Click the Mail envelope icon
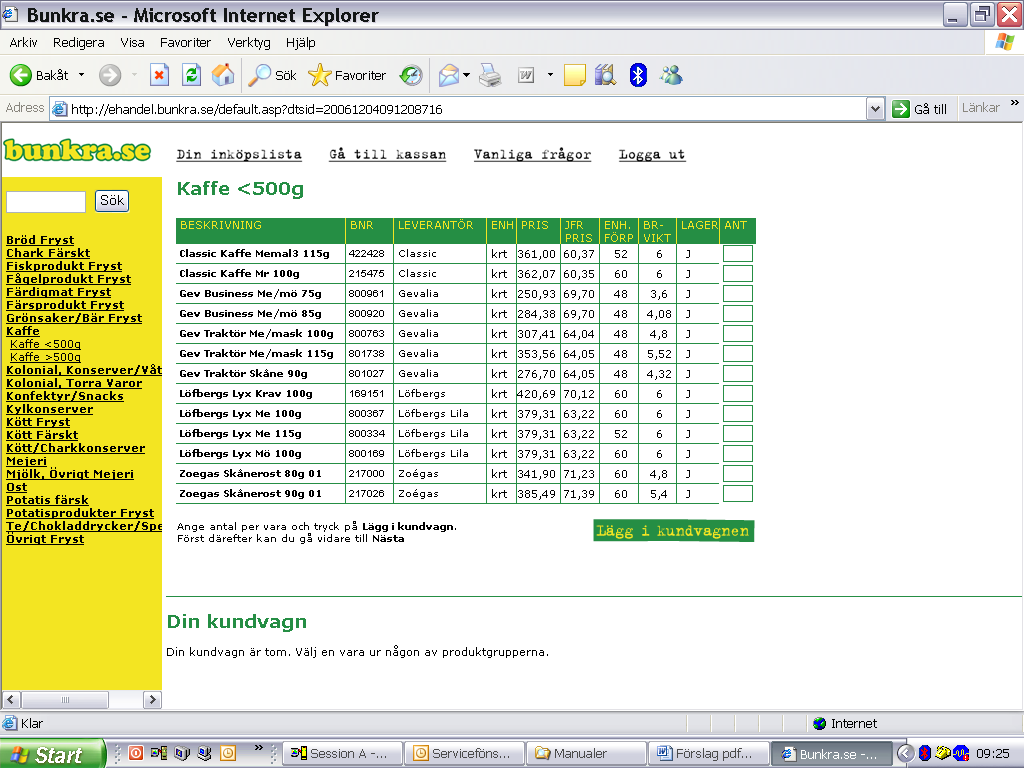The width and height of the screenshot is (1024, 768). (x=449, y=75)
